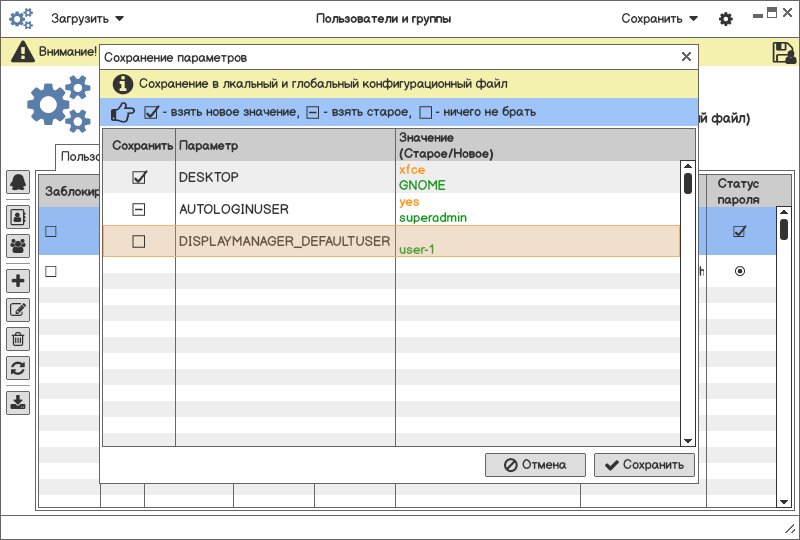Select the user groups icon in sidebar
800x540 pixels.
click(18, 245)
